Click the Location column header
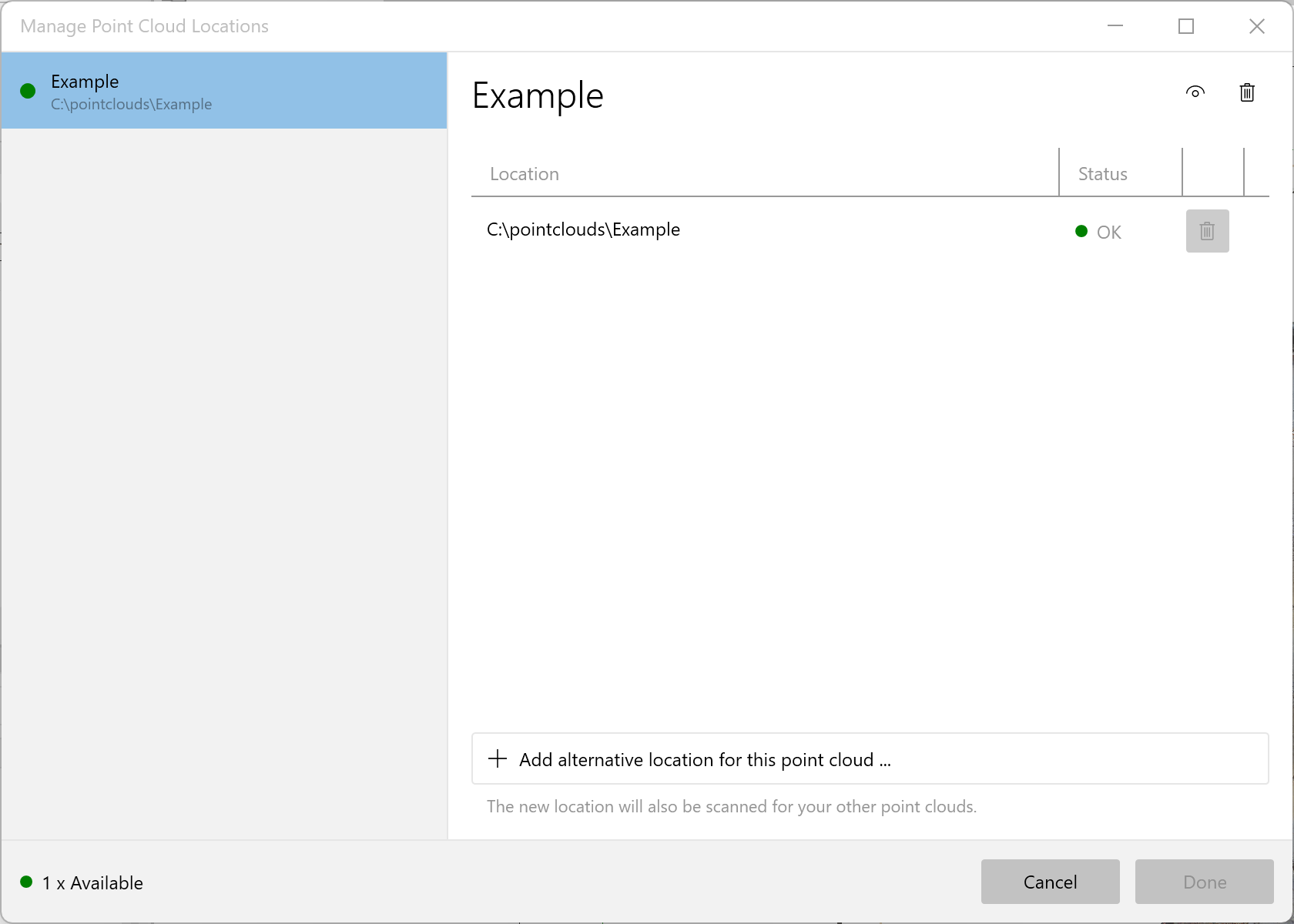Viewport: 1294px width, 924px height. [x=525, y=174]
